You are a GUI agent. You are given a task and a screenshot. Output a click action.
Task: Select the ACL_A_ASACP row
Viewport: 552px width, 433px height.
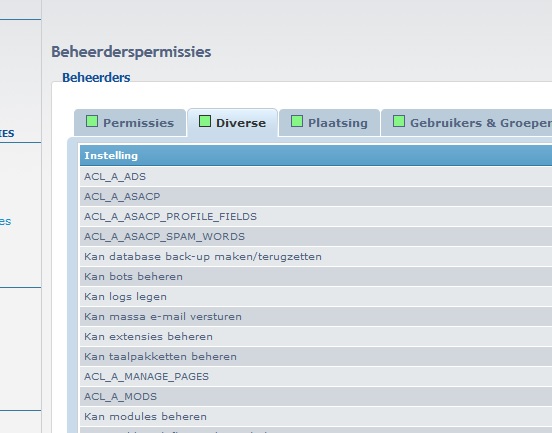pos(316,196)
